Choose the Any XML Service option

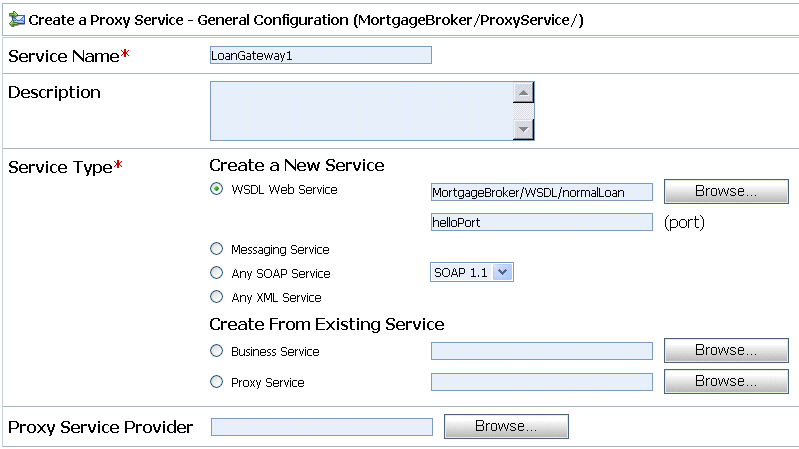217,297
